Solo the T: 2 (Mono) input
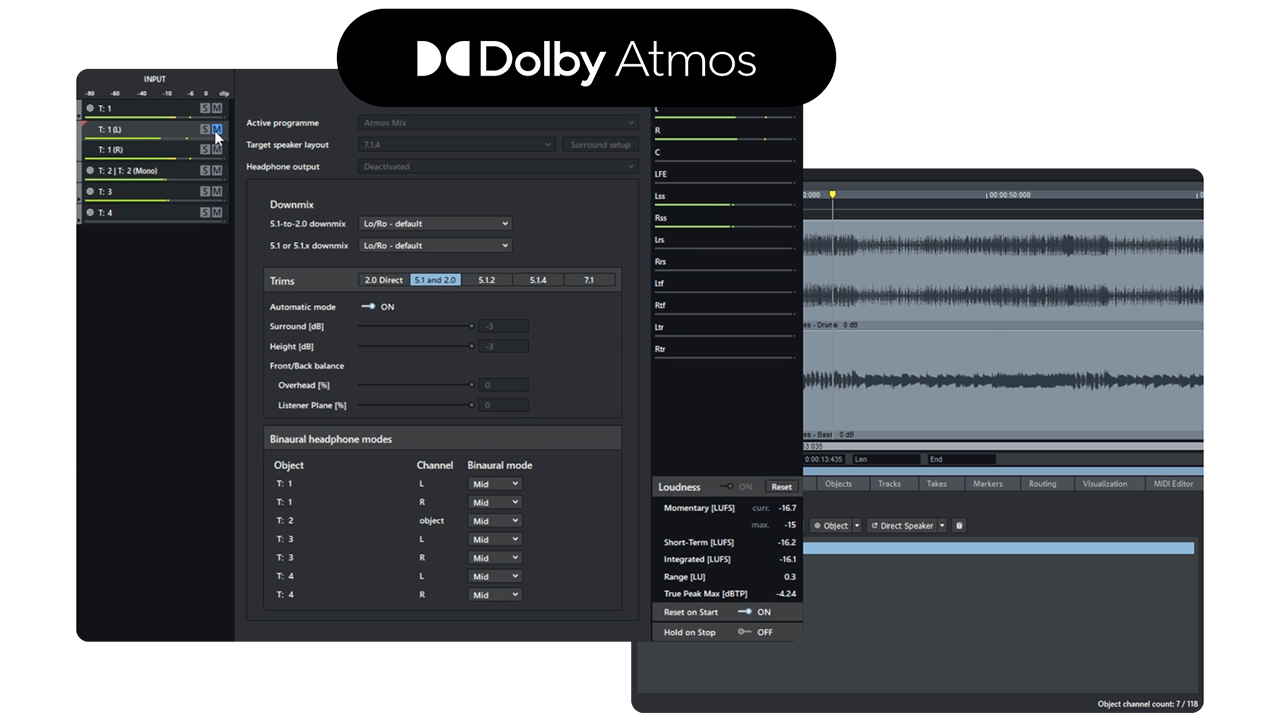The image size is (1280, 720). point(205,170)
